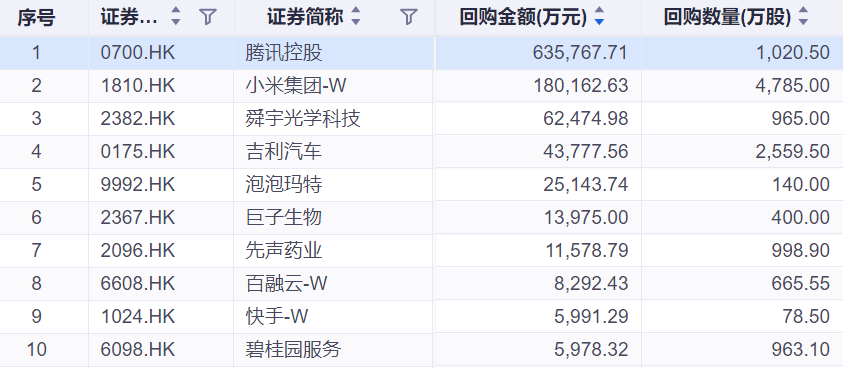
Task: Select stock code 9992.HK
Action: coord(138,185)
